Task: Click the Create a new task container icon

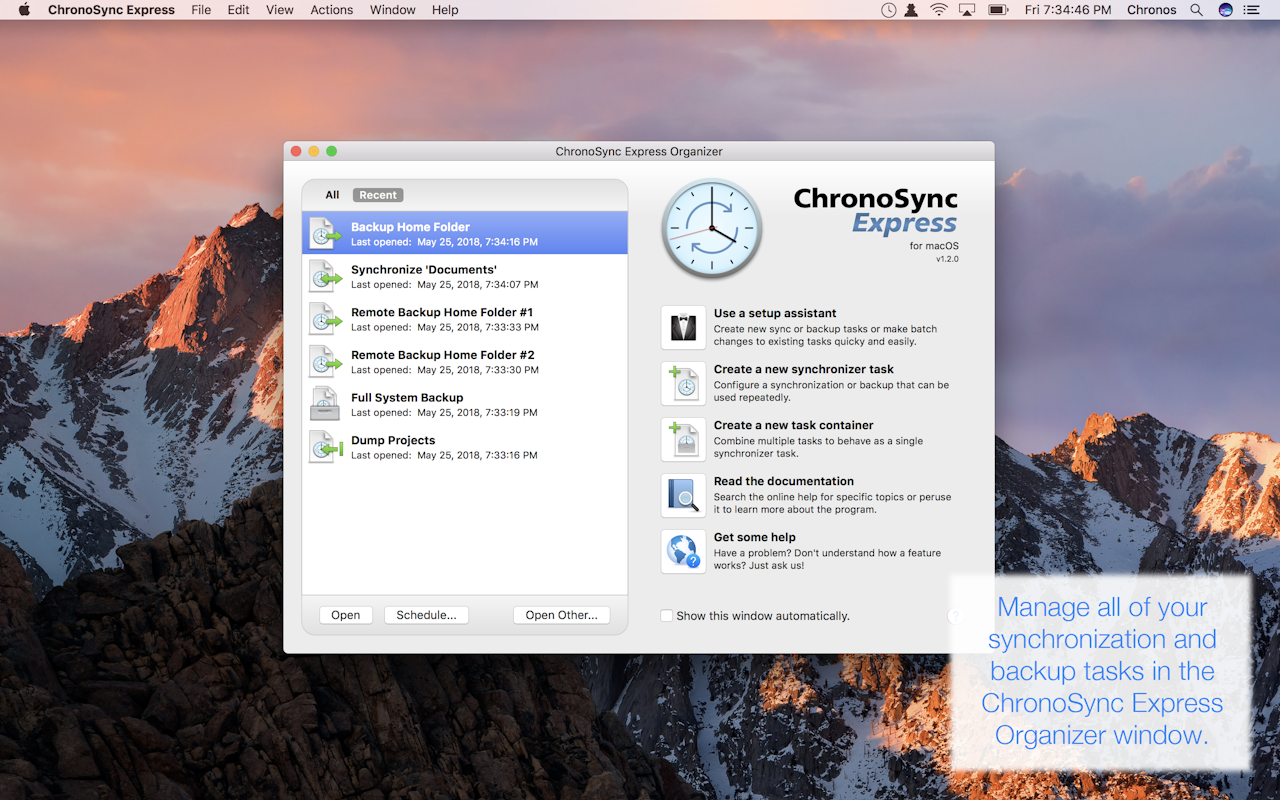Action: coord(683,439)
